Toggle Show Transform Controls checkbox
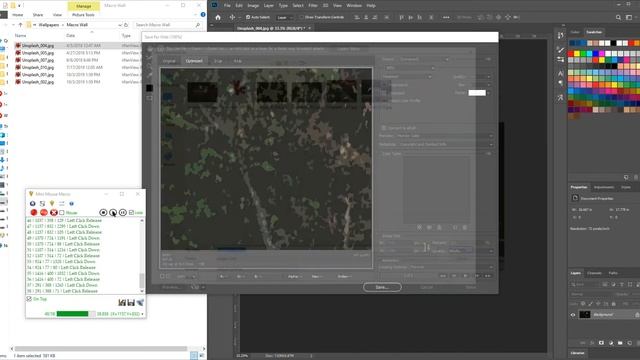 [302, 18]
